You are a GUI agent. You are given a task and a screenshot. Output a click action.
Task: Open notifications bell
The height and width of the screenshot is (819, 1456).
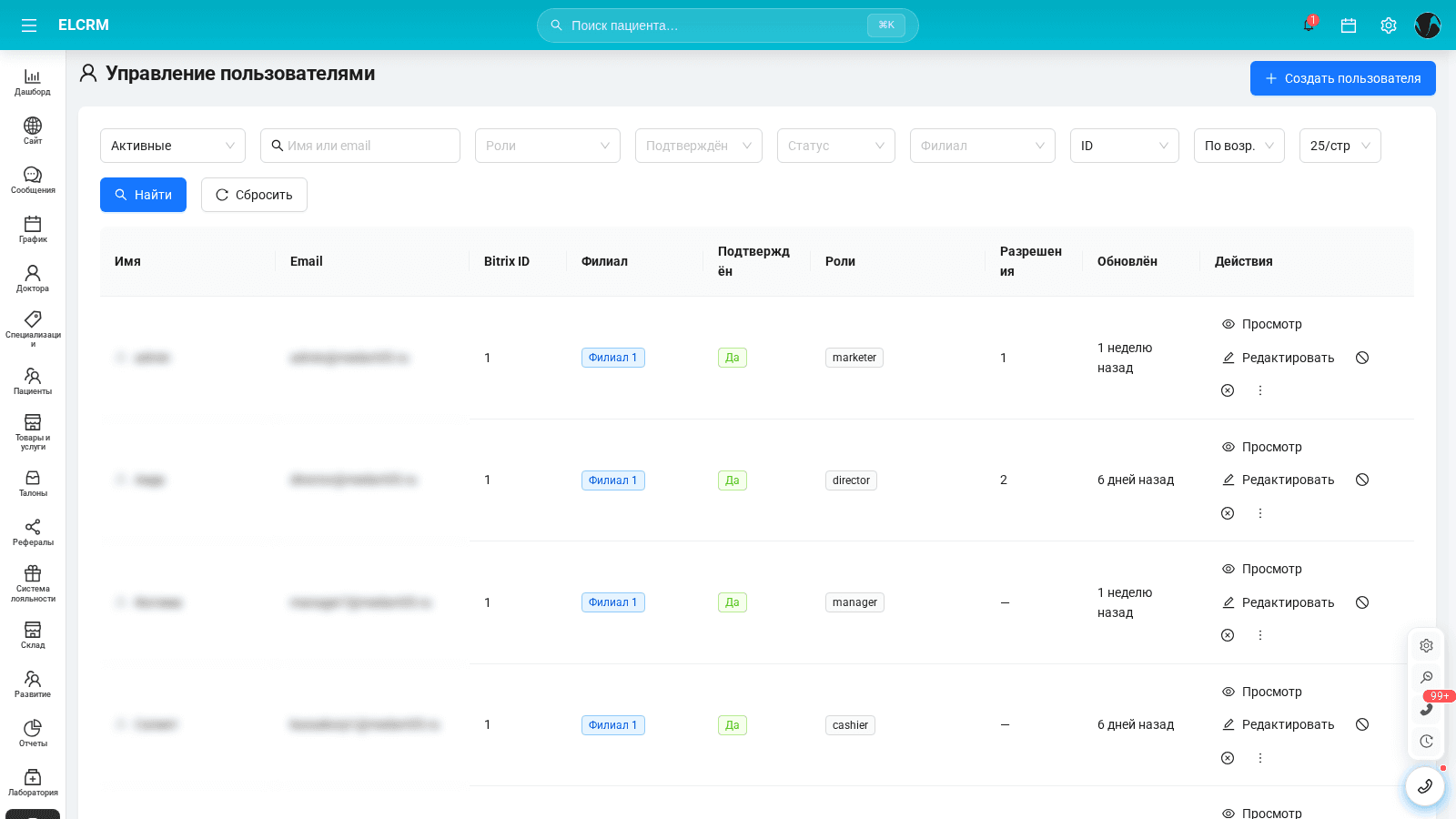1309,25
